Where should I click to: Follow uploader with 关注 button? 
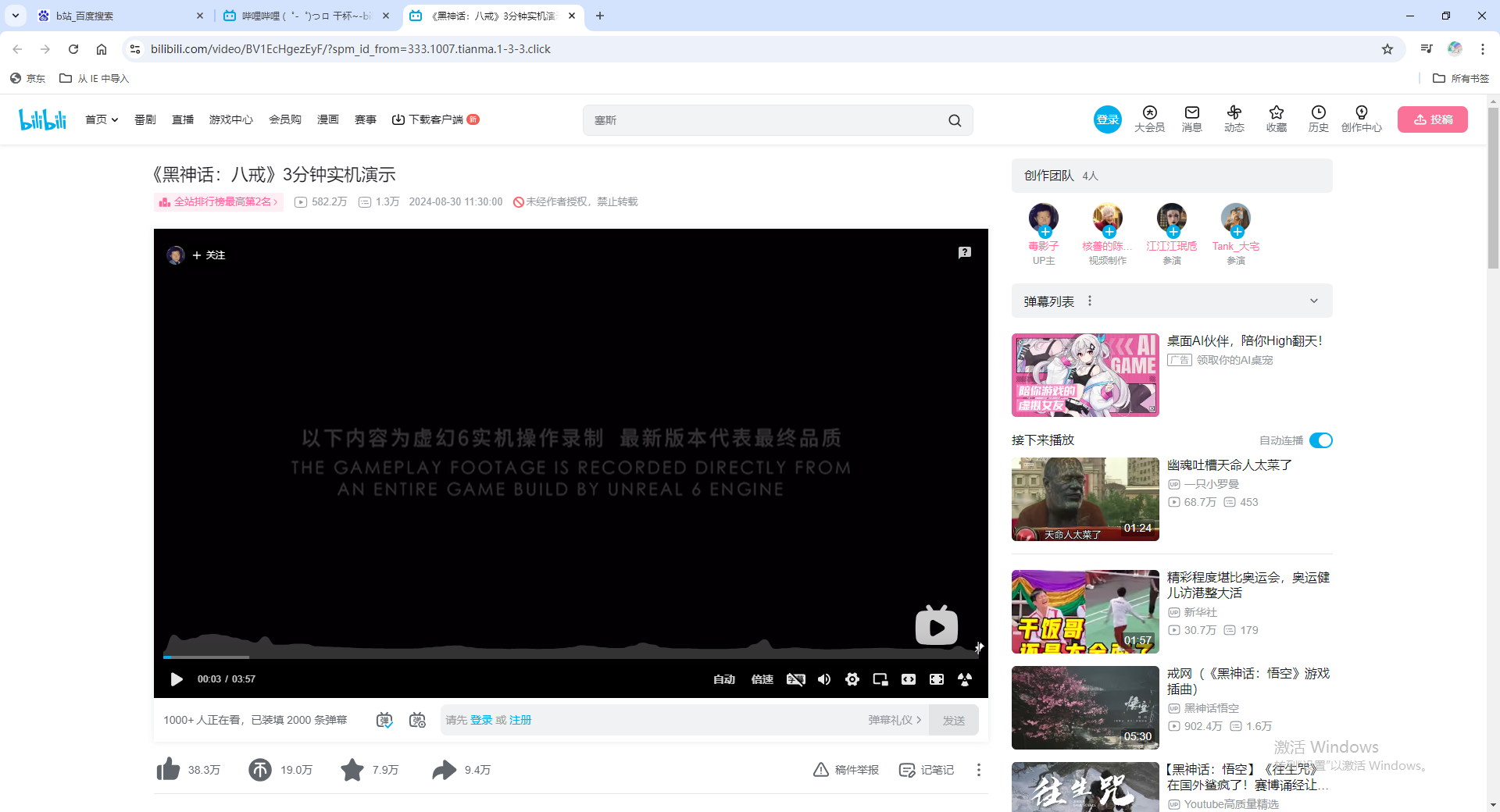point(209,255)
